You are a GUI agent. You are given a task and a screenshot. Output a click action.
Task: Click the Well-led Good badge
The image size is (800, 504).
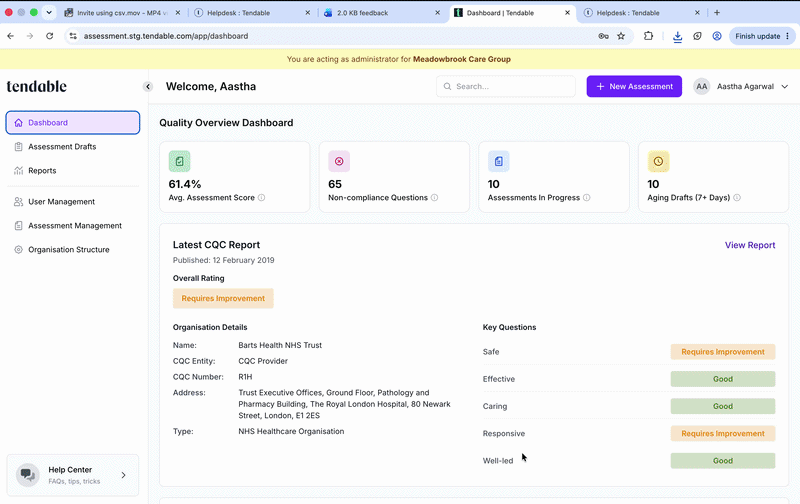click(723, 461)
